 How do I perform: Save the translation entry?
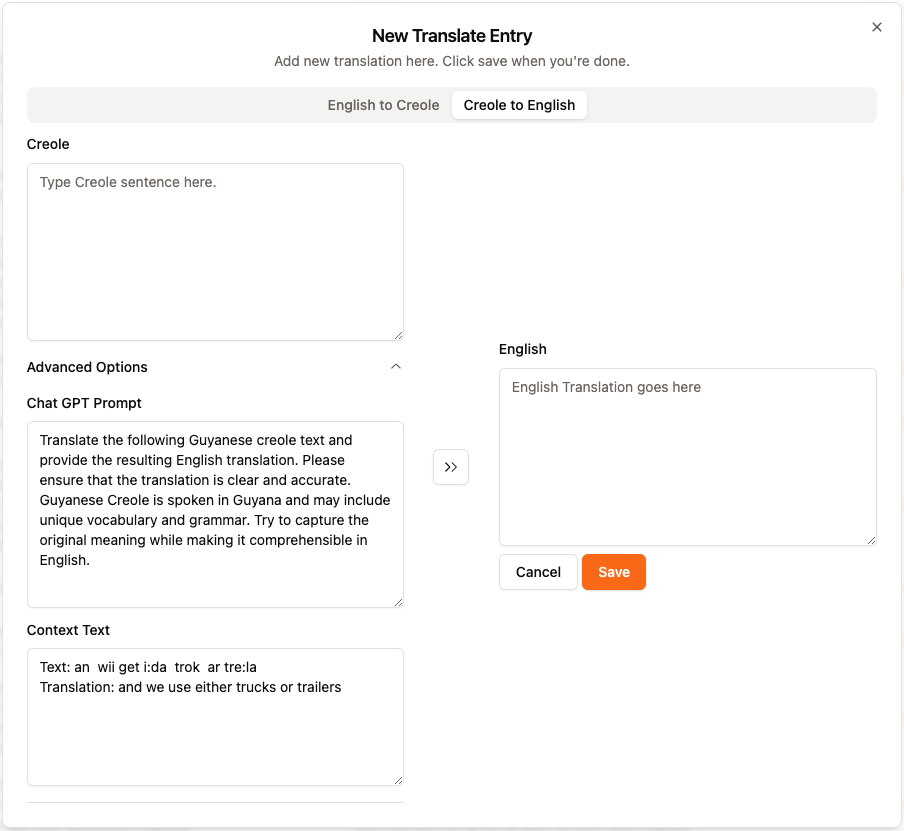coord(614,572)
